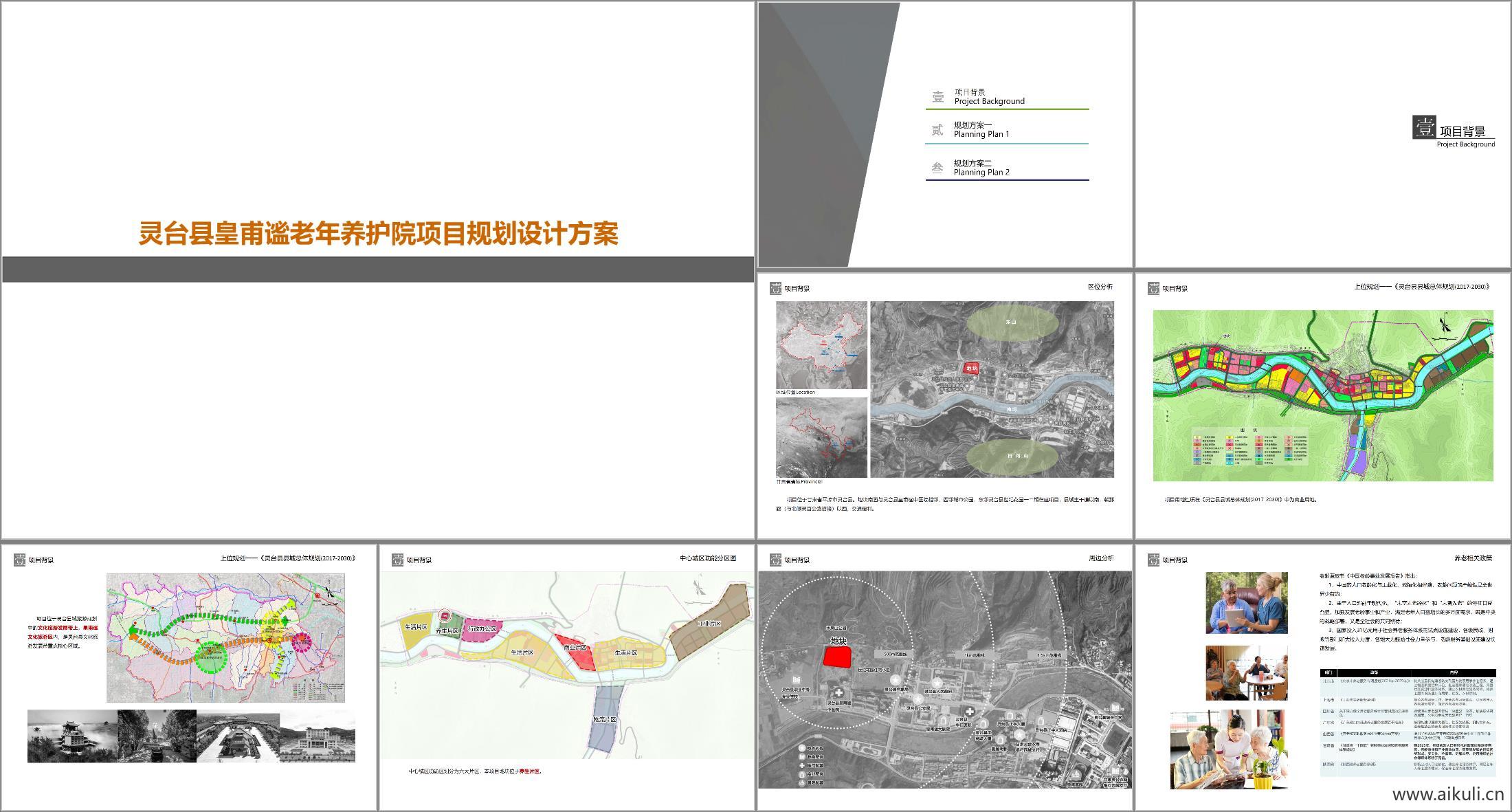Click the pagoda photo under the county map

(71, 736)
